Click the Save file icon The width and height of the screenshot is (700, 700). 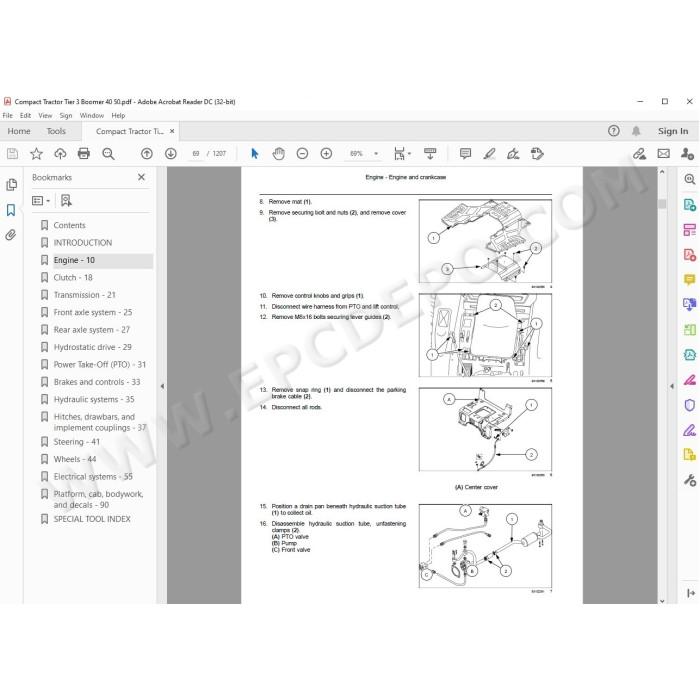click(x=12, y=154)
